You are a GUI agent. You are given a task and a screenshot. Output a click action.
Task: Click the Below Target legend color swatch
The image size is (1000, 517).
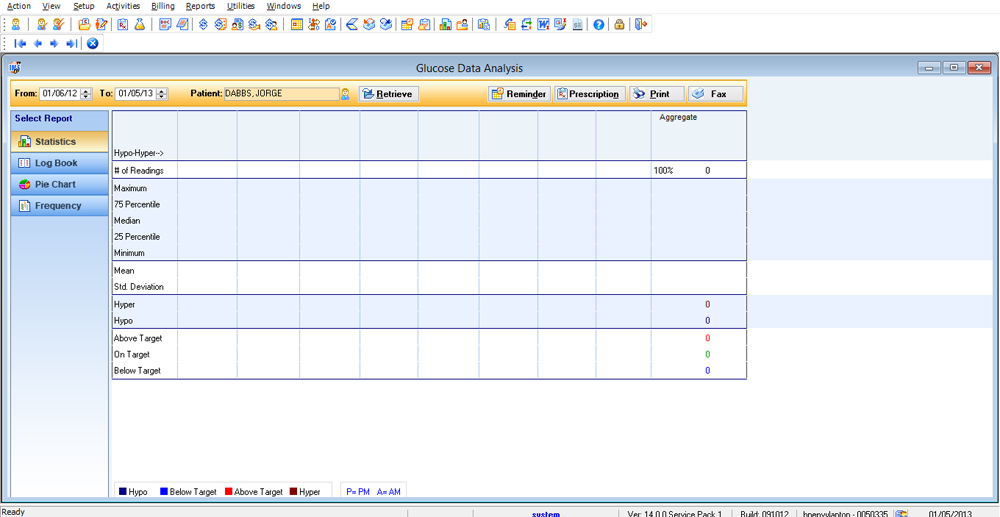coord(164,492)
